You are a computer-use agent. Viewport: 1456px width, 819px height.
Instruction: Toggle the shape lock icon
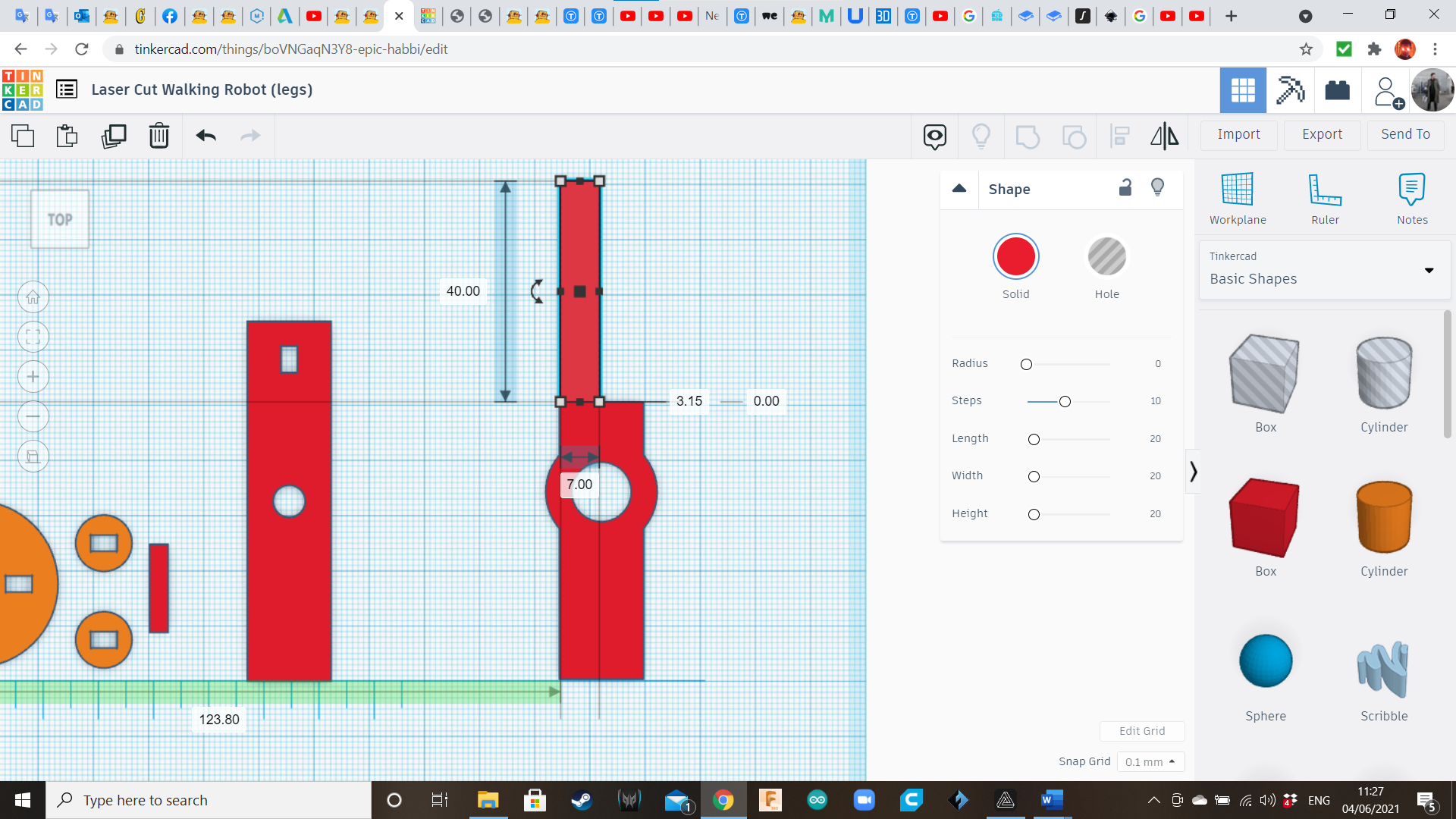[x=1125, y=188]
